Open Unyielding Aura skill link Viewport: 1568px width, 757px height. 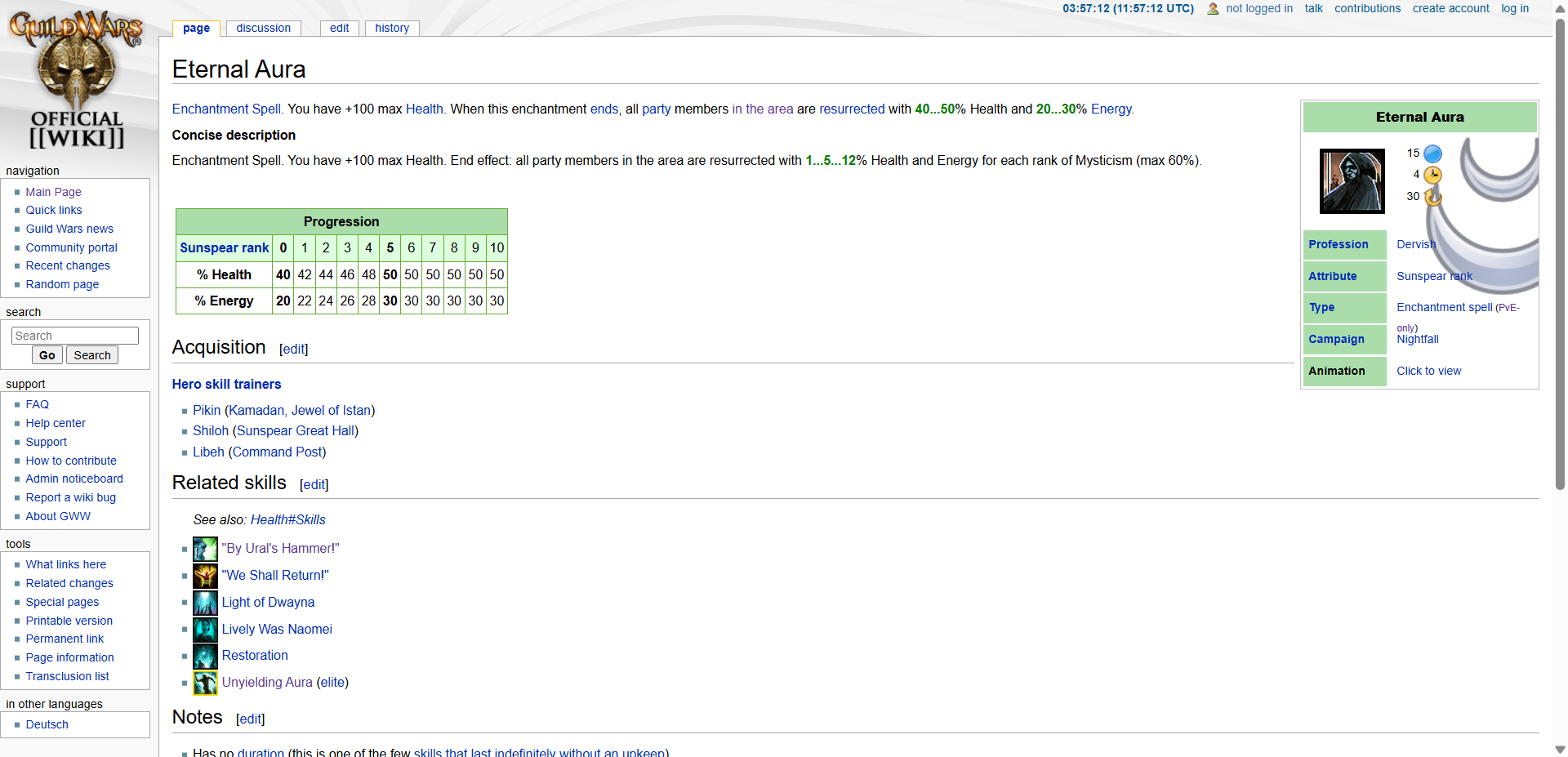coord(267,682)
